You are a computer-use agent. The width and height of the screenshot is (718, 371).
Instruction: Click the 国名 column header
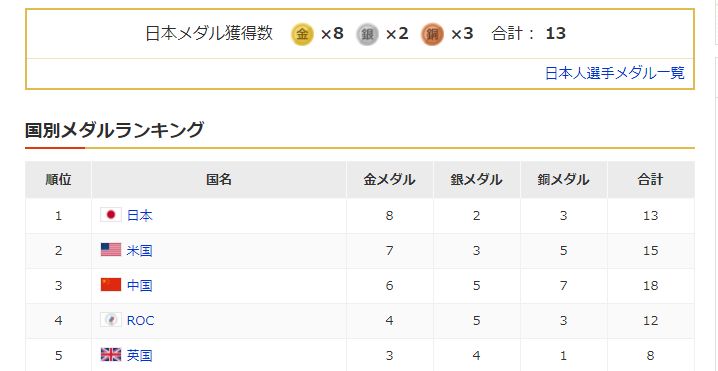coord(219,180)
